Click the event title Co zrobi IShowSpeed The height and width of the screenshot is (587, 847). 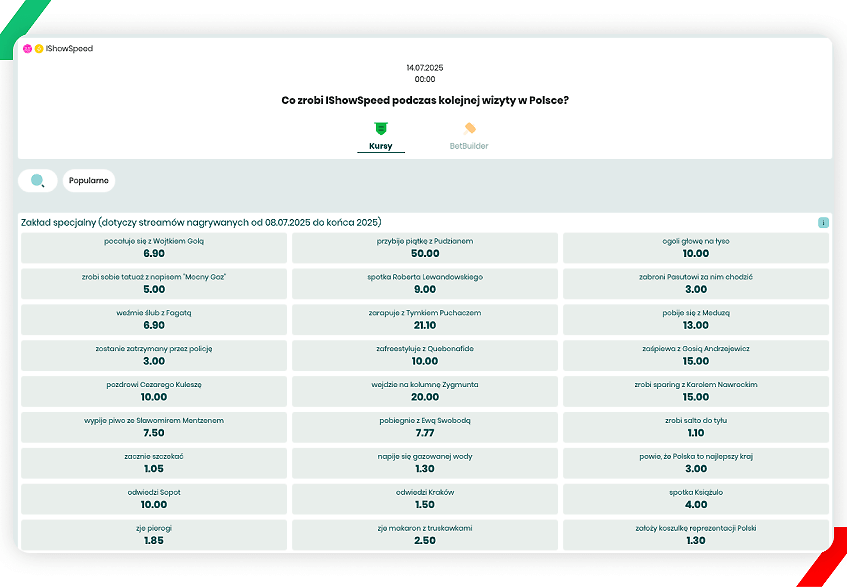pyautogui.click(x=425, y=100)
